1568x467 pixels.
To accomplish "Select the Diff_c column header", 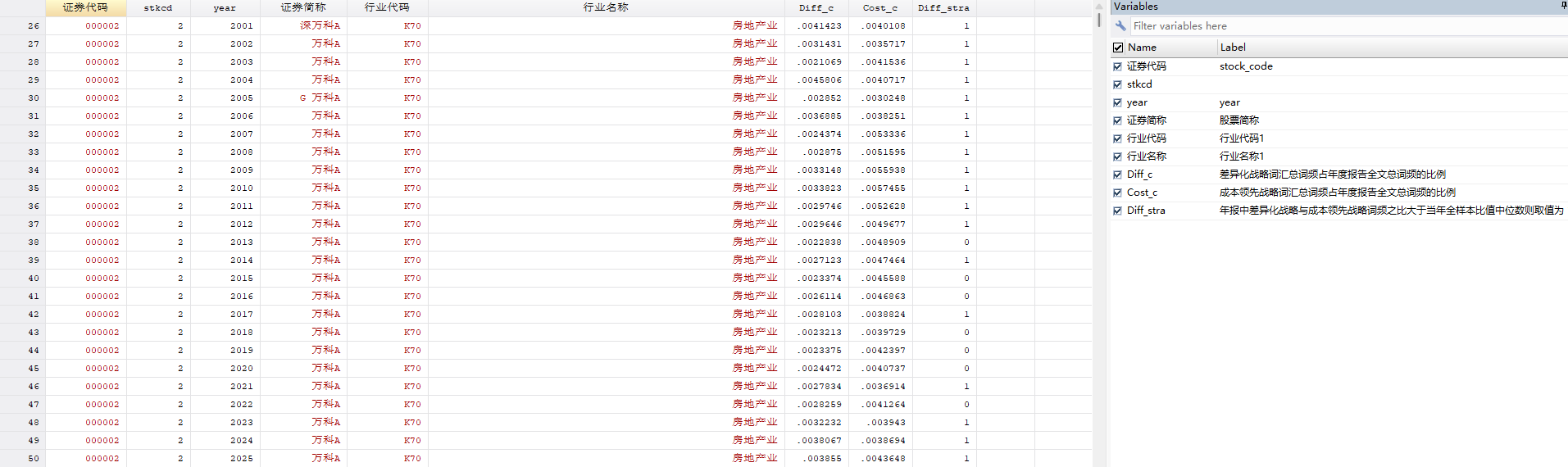I will click(x=816, y=7).
